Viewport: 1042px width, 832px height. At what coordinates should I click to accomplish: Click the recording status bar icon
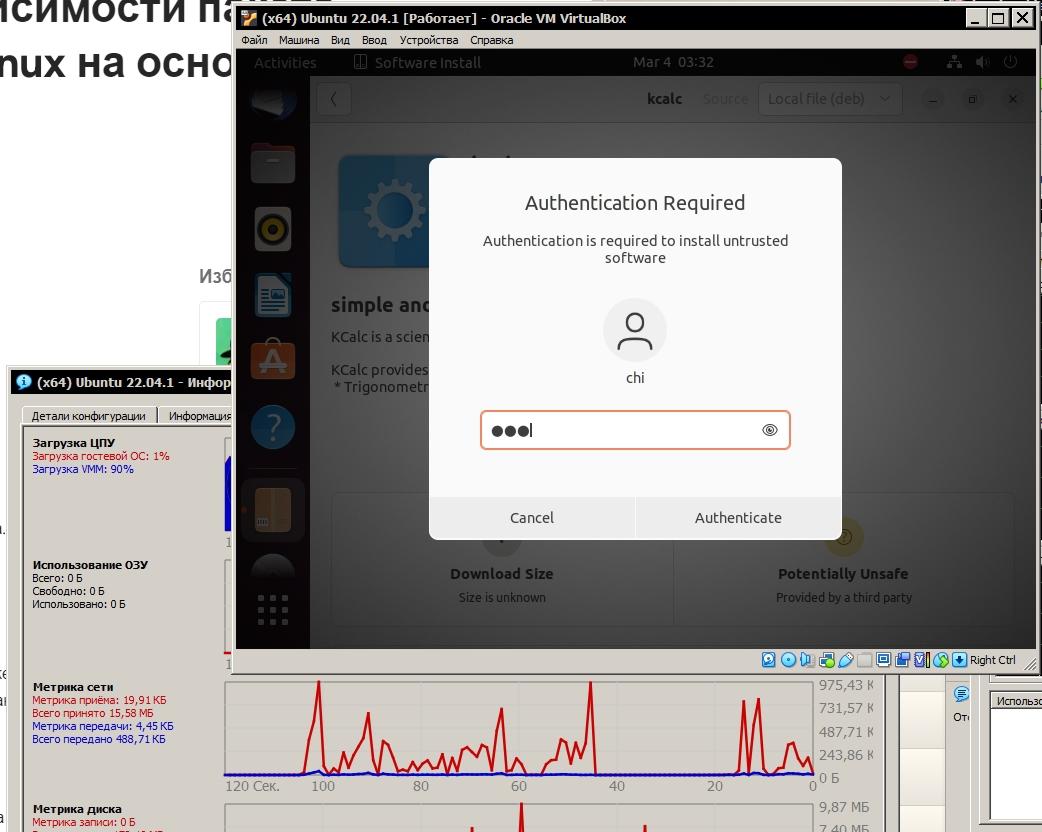click(x=902, y=660)
